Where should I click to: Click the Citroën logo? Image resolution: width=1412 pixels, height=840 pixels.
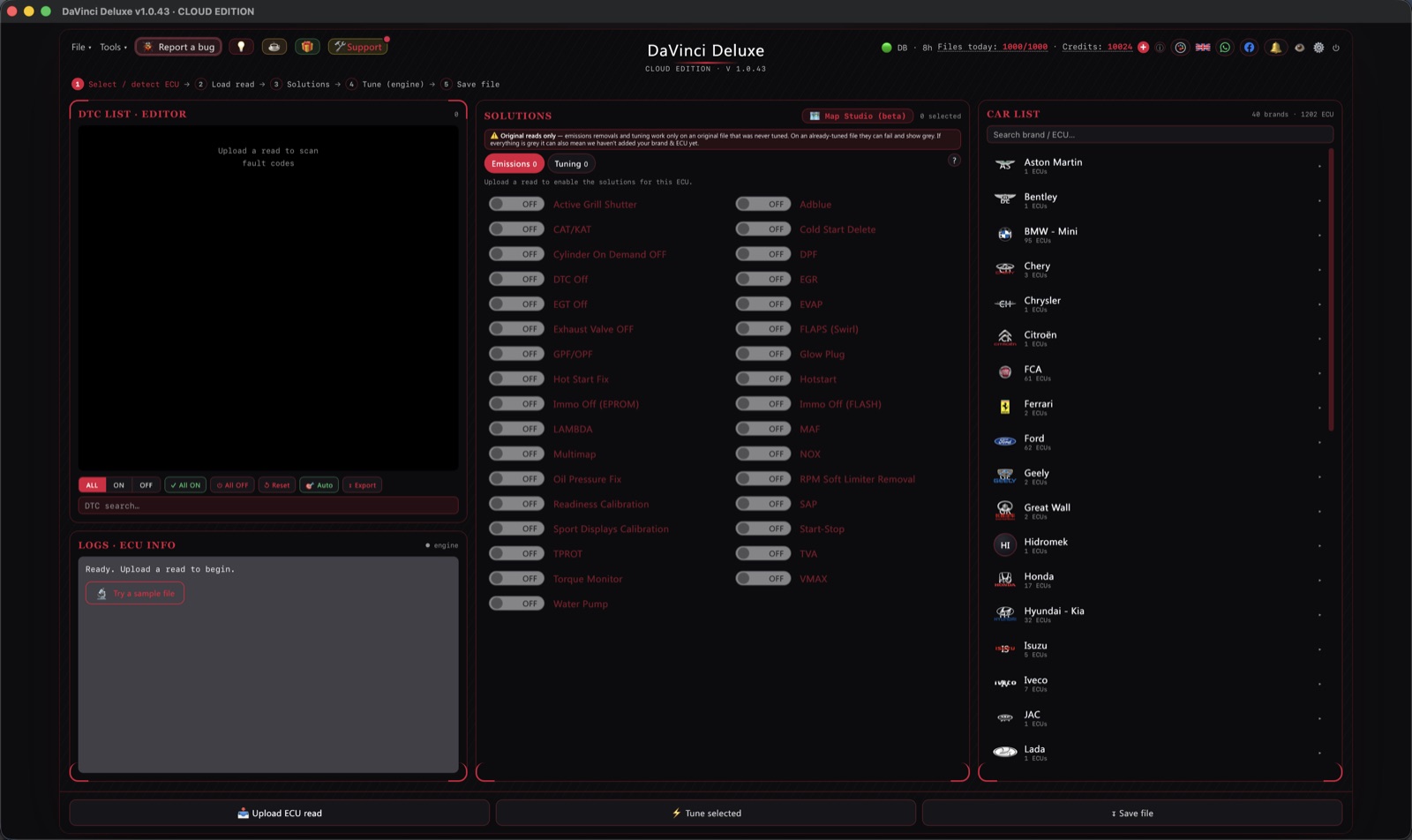1004,337
